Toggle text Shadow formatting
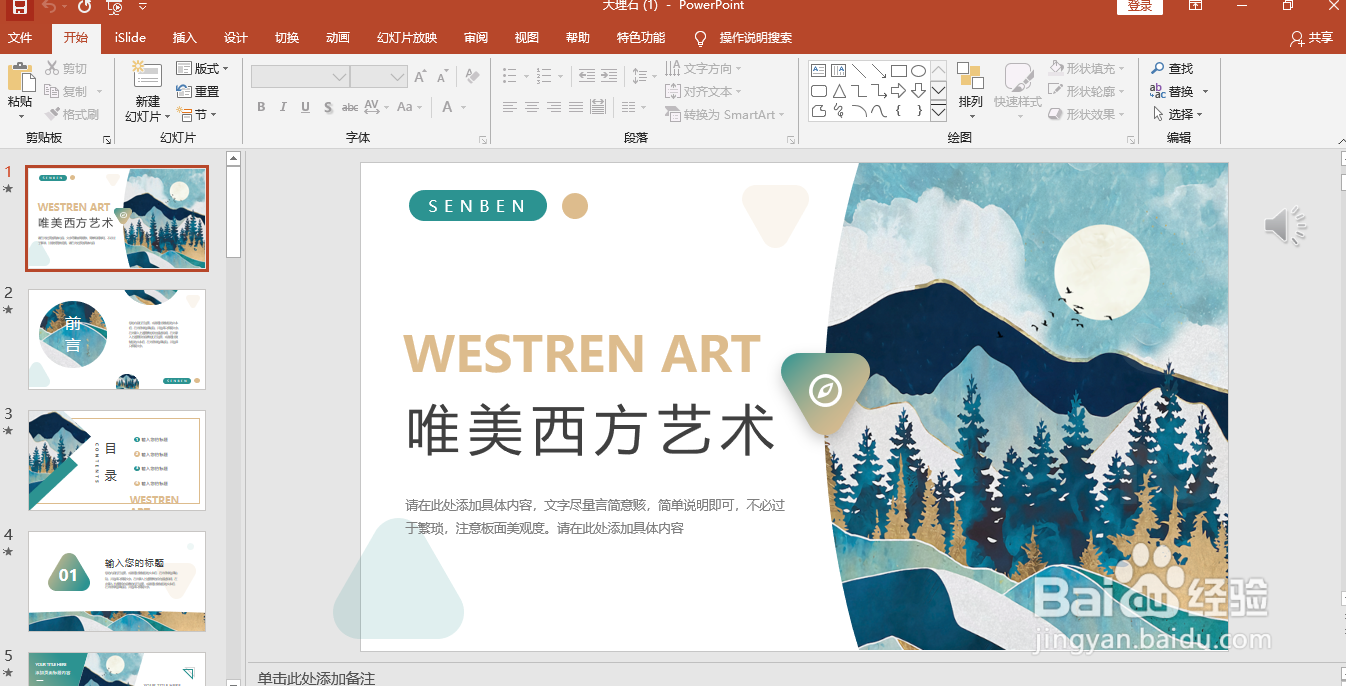Image resolution: width=1346 pixels, height=686 pixels. [x=327, y=107]
